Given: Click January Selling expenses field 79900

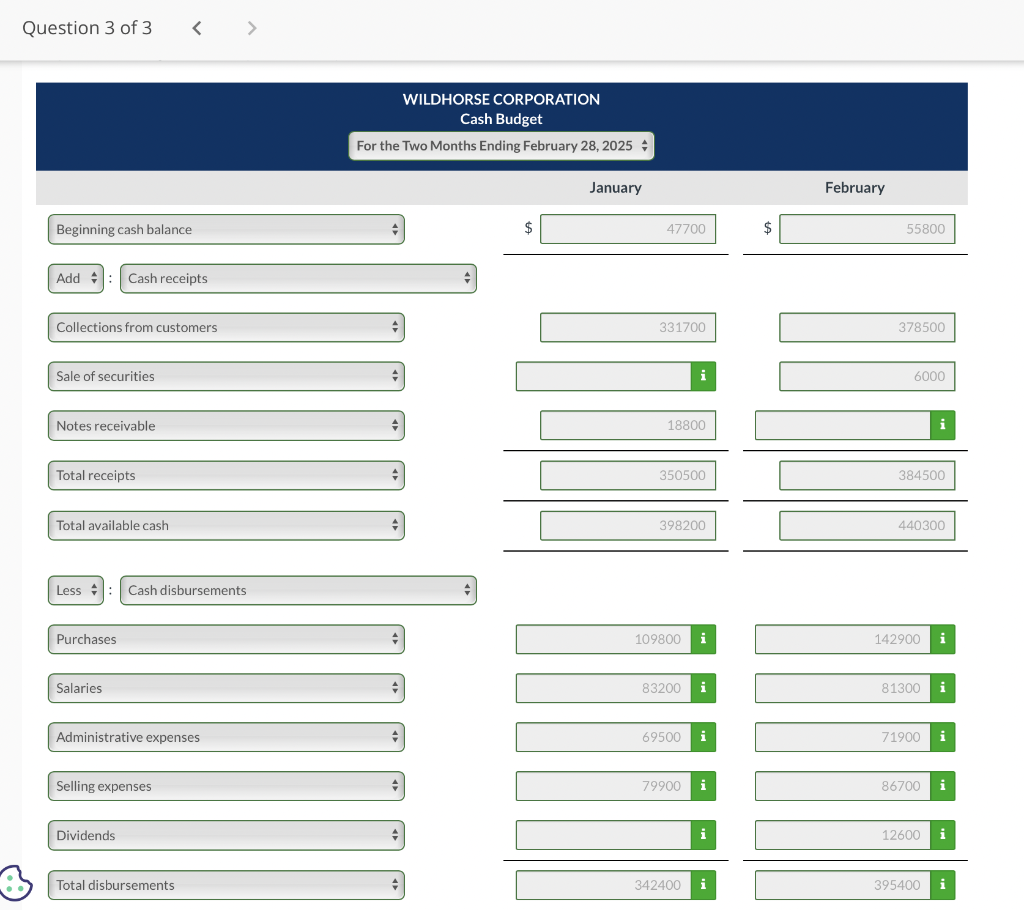Looking at the screenshot, I should point(603,786).
